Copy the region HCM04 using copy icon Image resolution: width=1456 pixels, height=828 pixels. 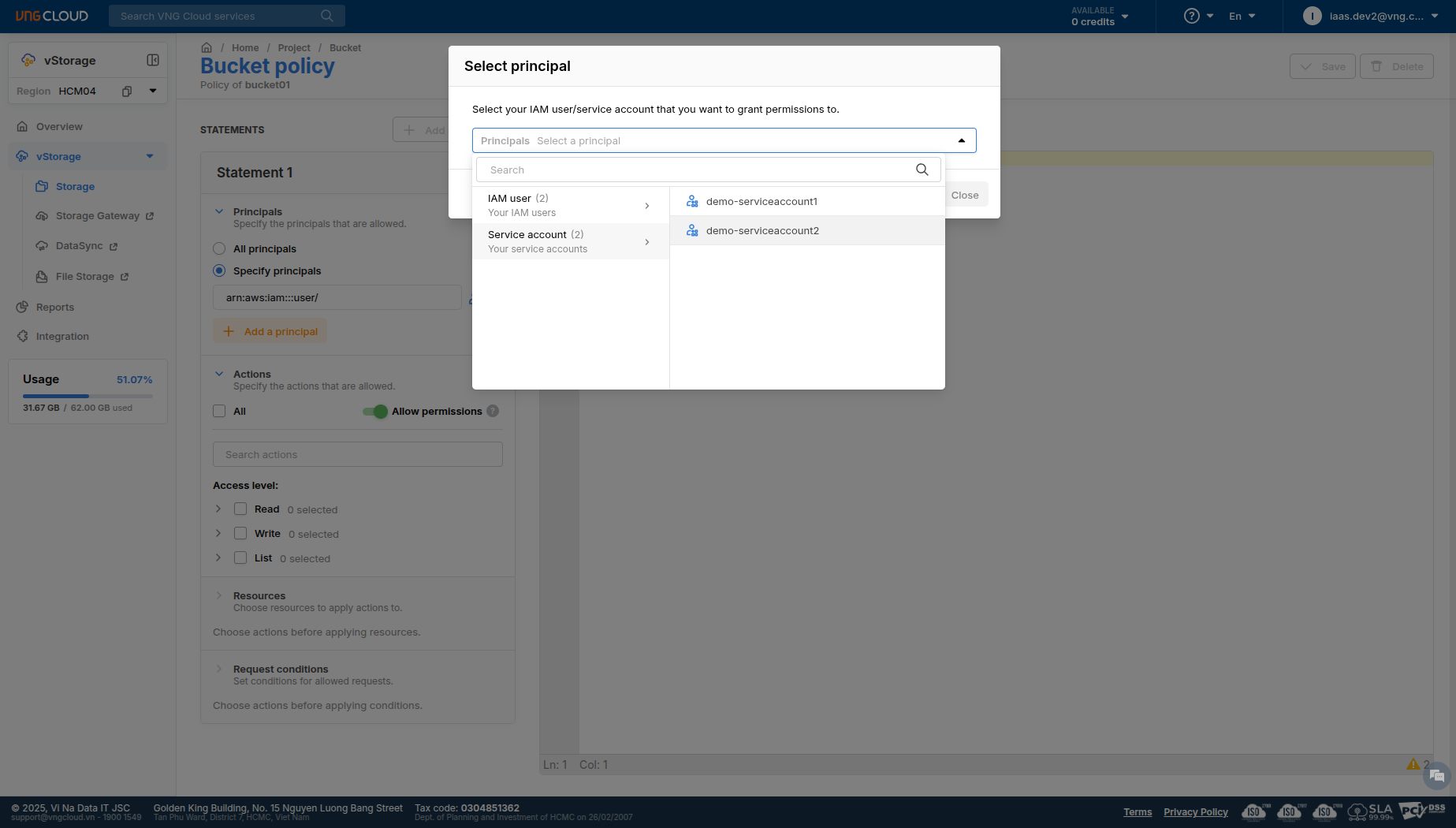click(126, 91)
